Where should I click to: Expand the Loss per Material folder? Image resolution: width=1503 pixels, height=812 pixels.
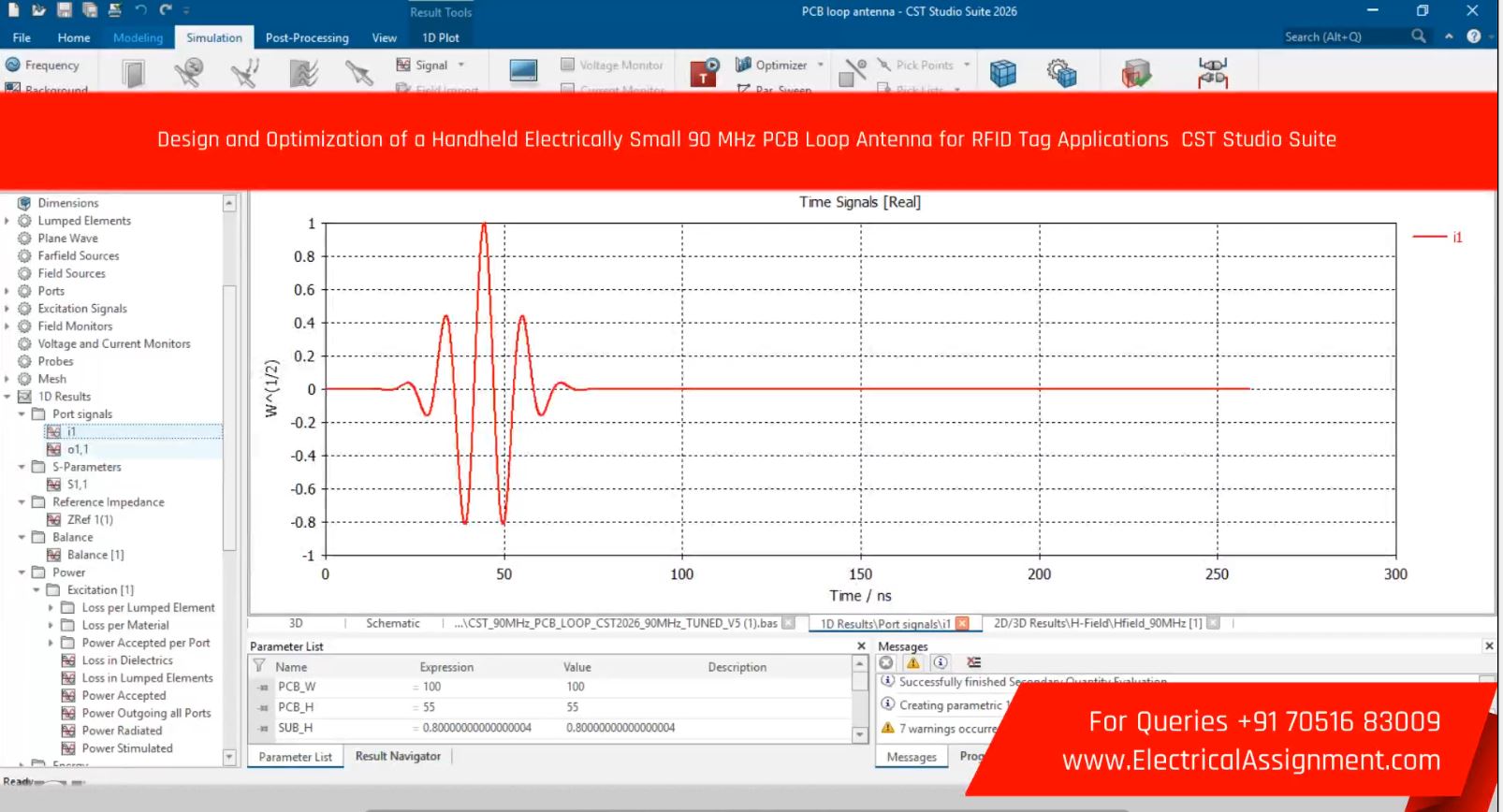(51, 625)
